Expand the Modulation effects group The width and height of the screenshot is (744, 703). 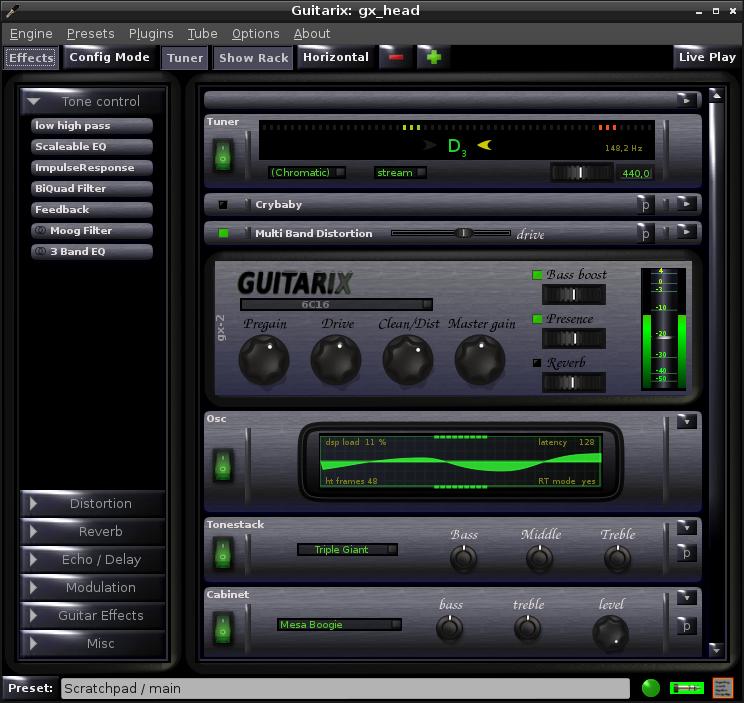(93, 588)
